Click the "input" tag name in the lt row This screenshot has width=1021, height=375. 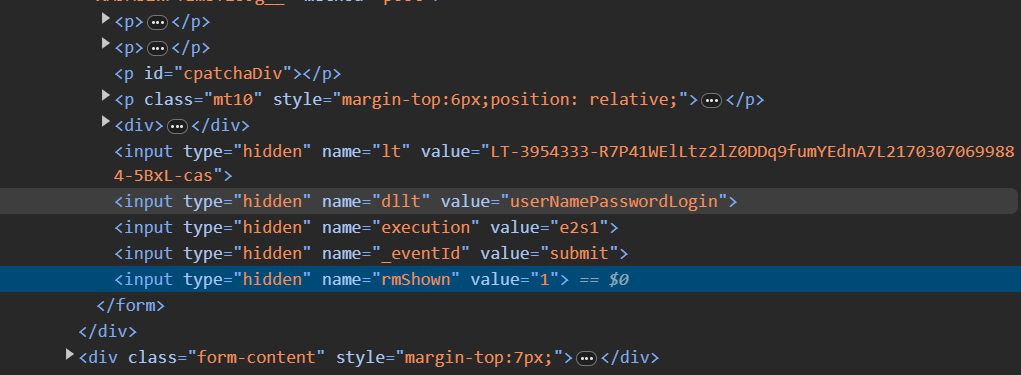click(148, 152)
